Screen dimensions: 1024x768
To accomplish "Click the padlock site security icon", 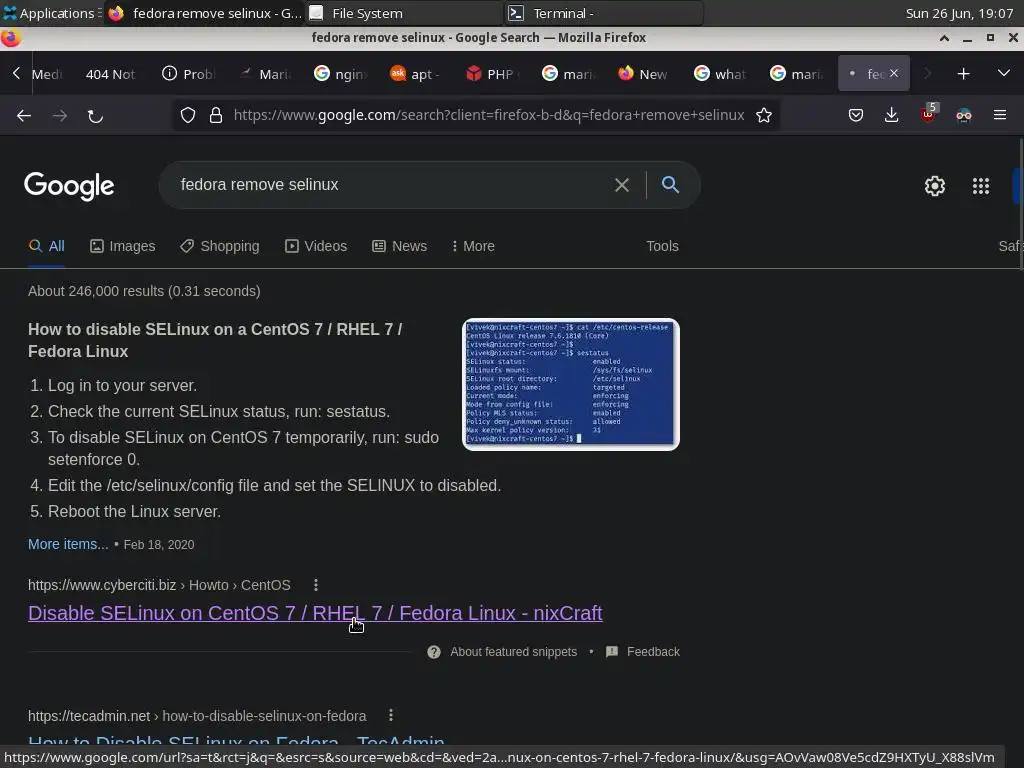I will 216,116.
